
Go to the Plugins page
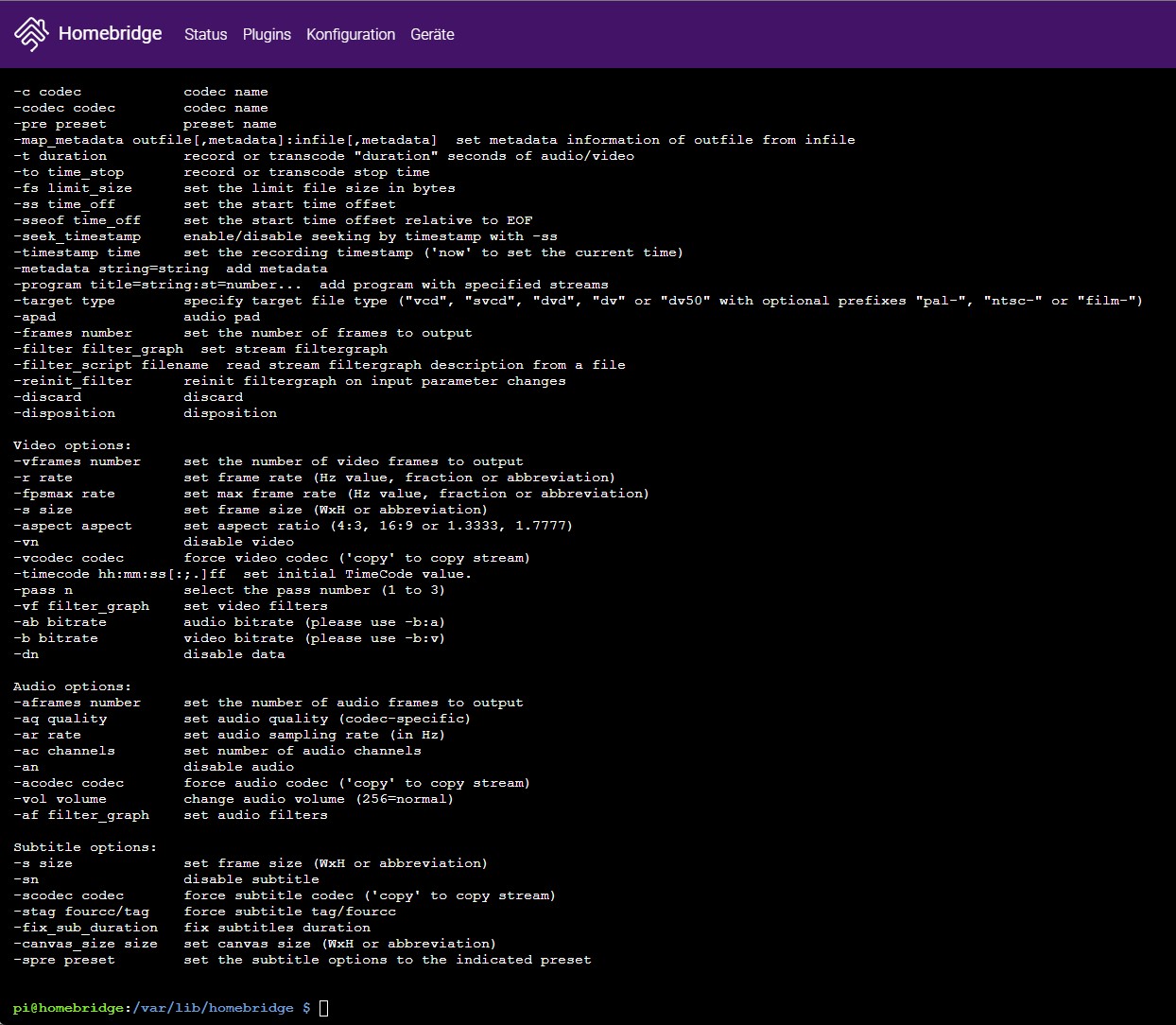[267, 34]
